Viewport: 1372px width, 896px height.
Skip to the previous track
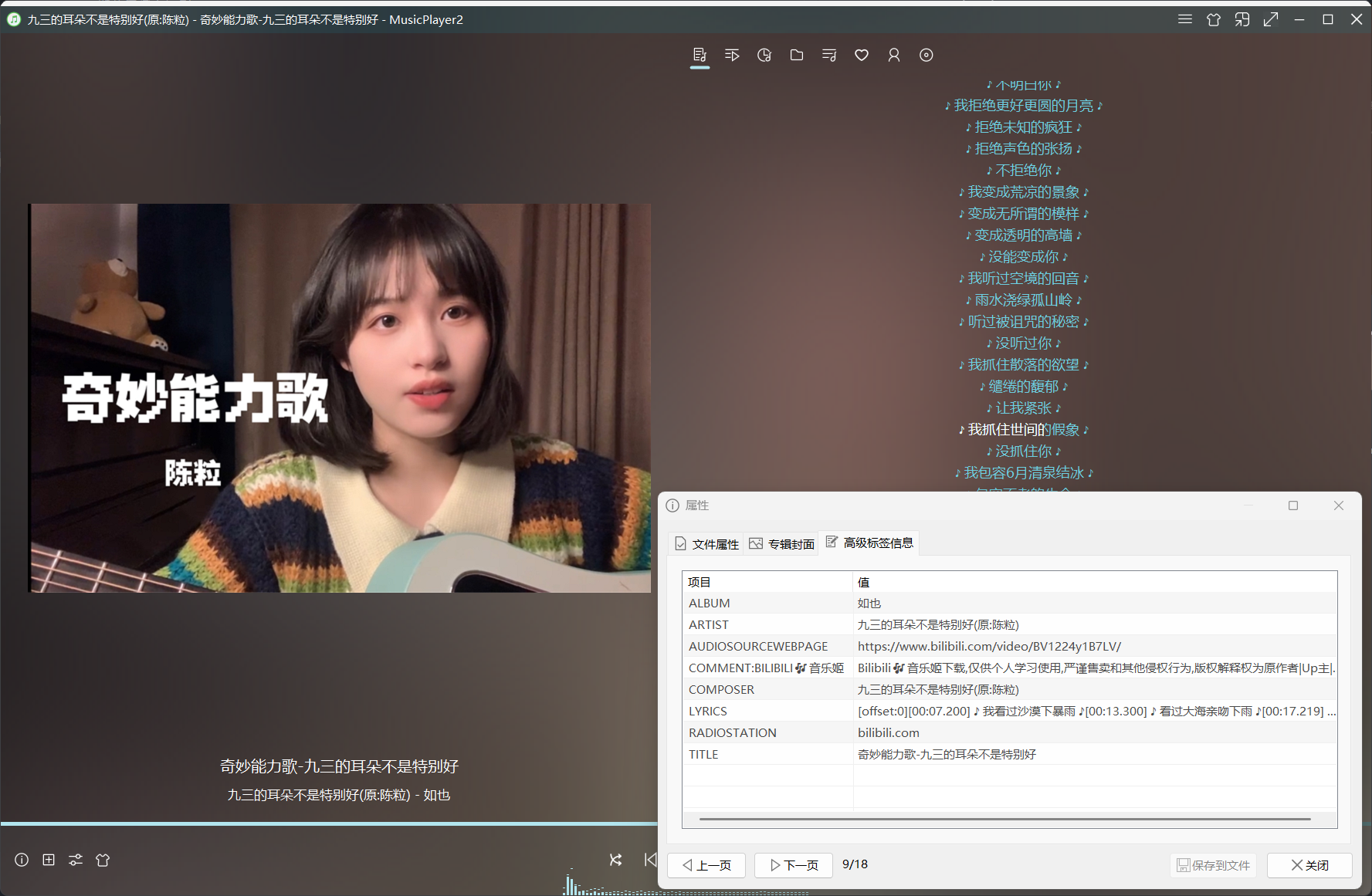(x=650, y=860)
